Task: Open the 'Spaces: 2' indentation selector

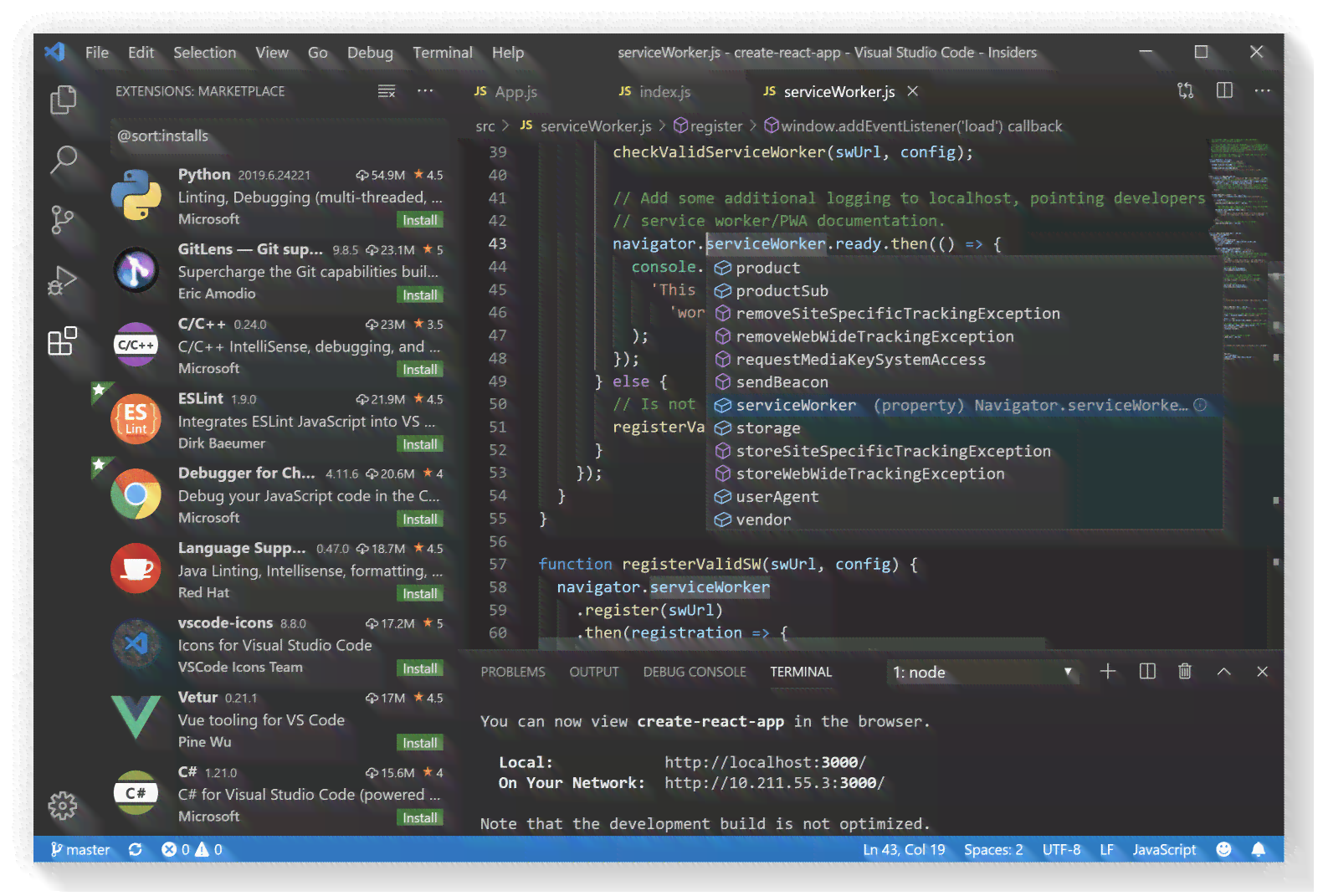Action: (x=993, y=850)
